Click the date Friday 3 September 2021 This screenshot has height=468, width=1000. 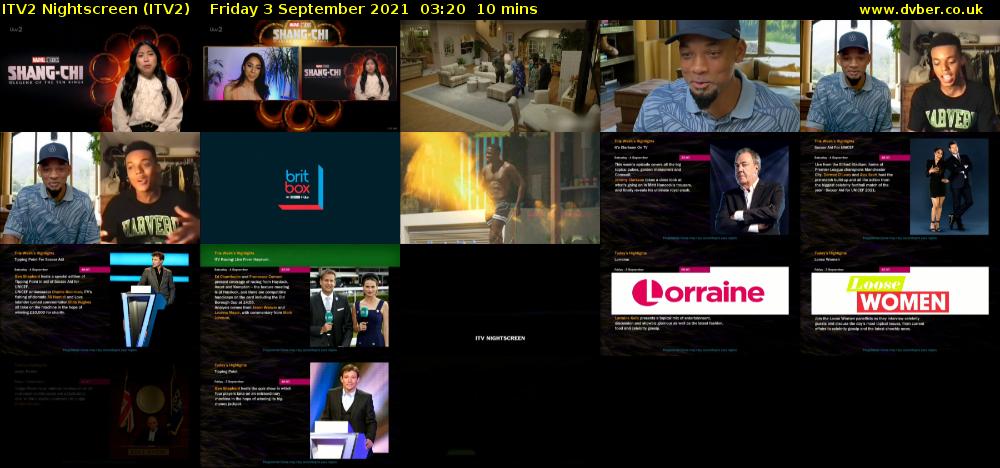point(309,9)
